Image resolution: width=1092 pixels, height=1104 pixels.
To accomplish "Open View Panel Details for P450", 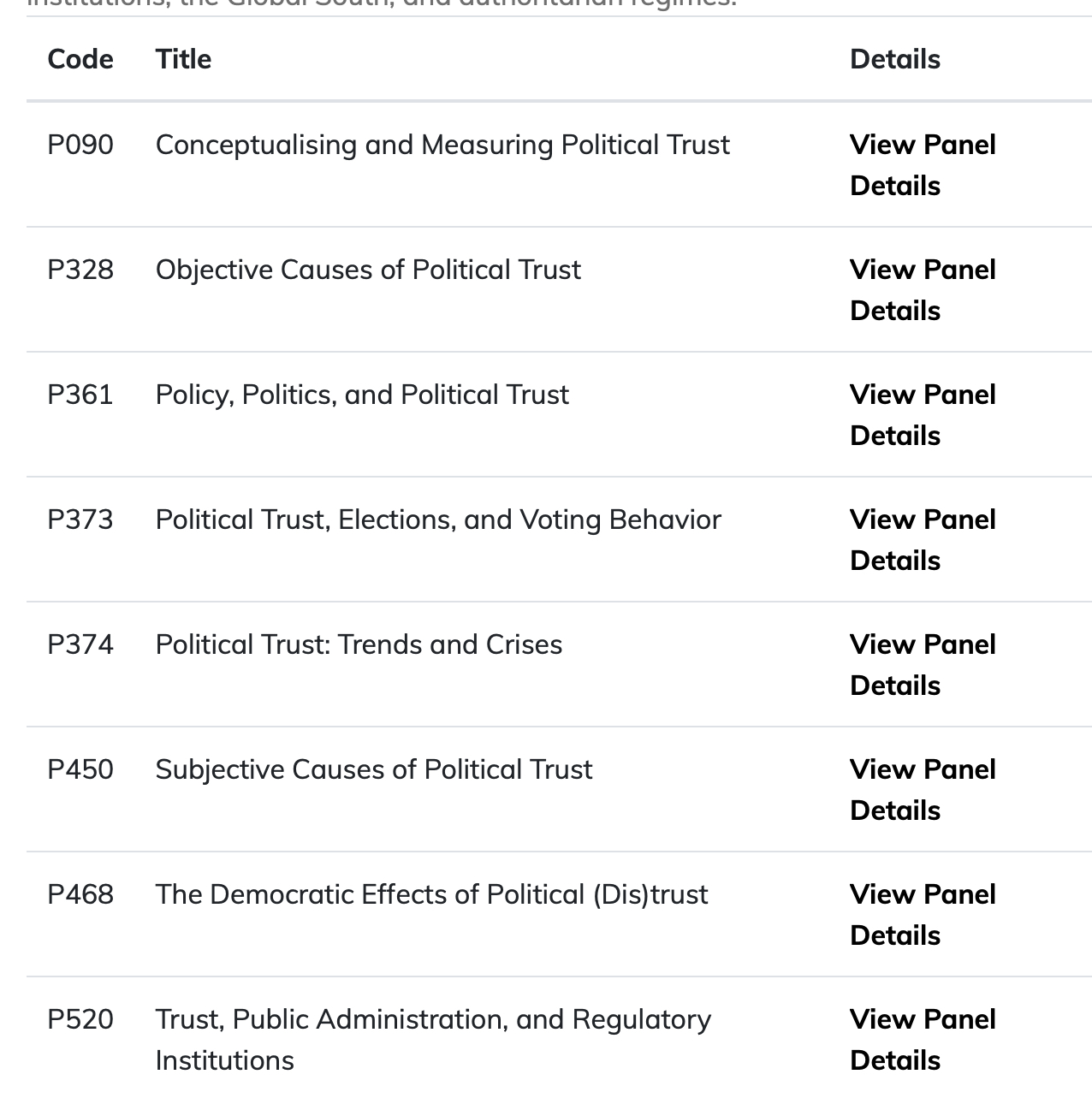I will [x=922, y=789].
